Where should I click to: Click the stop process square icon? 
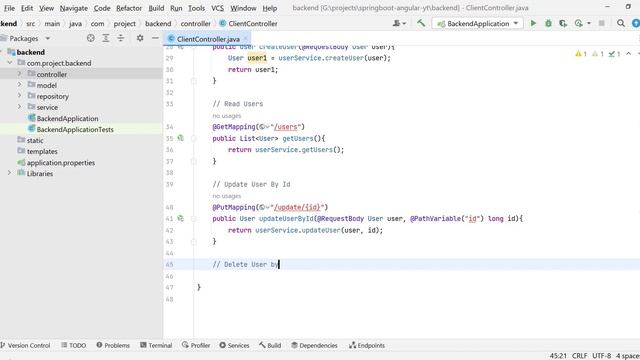pyautogui.click(x=602, y=24)
